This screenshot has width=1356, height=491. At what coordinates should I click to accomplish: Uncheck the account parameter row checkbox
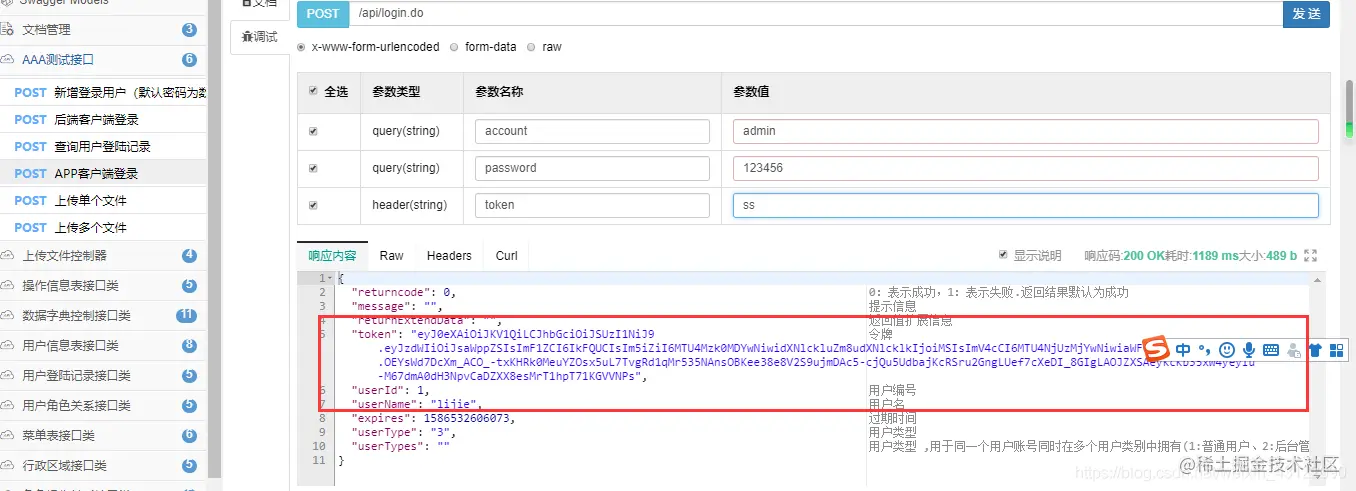313,131
